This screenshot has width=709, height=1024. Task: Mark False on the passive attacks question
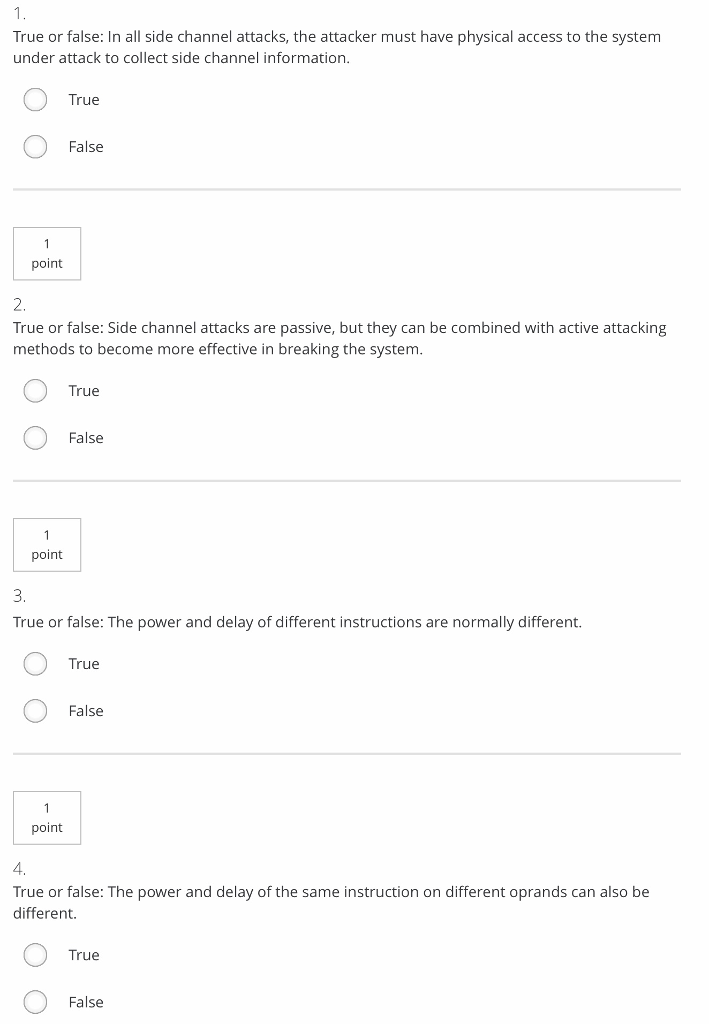(x=35, y=437)
